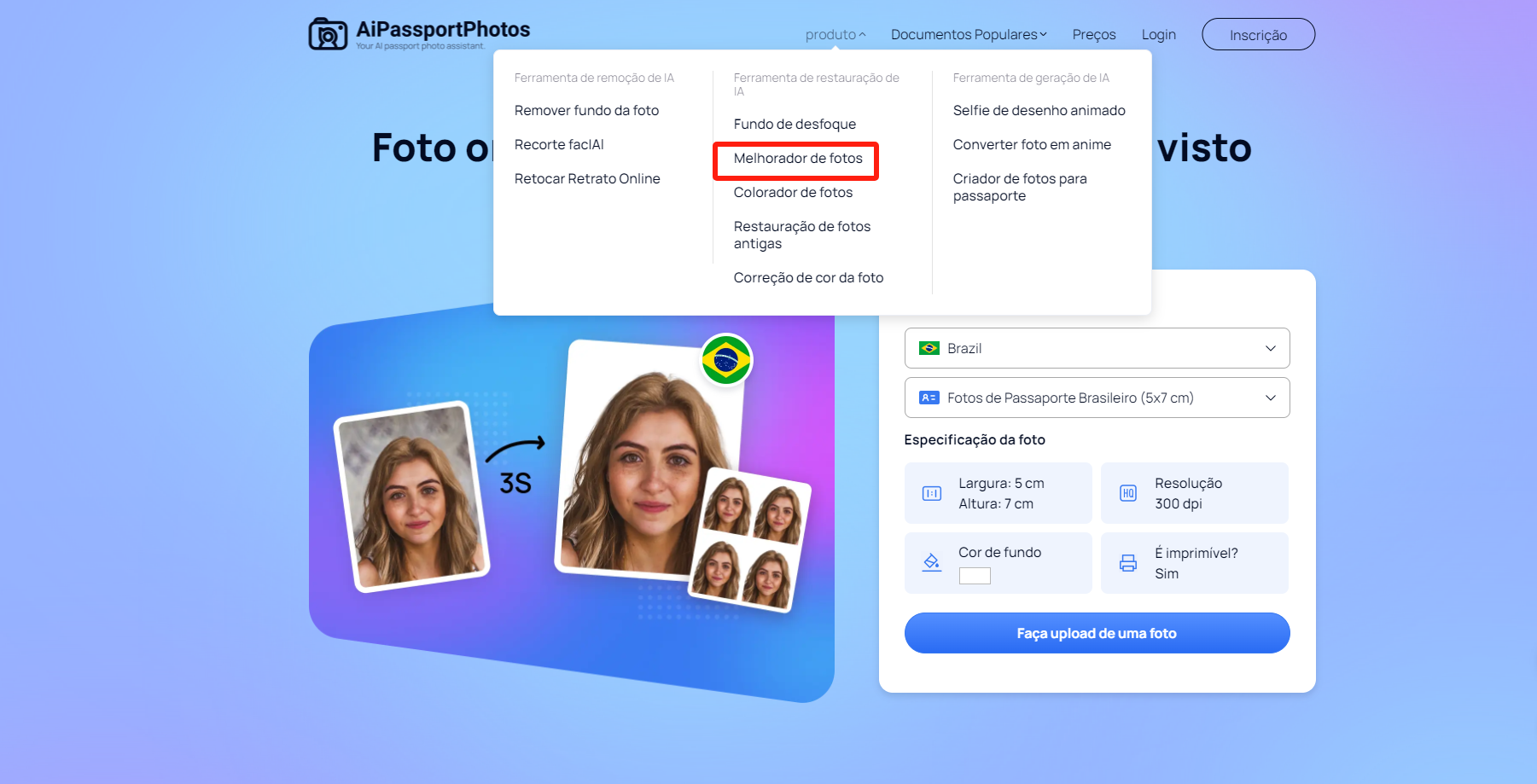The height and width of the screenshot is (784, 1537).
Task: Click the dimensions icon beside Largura
Action: [x=932, y=493]
